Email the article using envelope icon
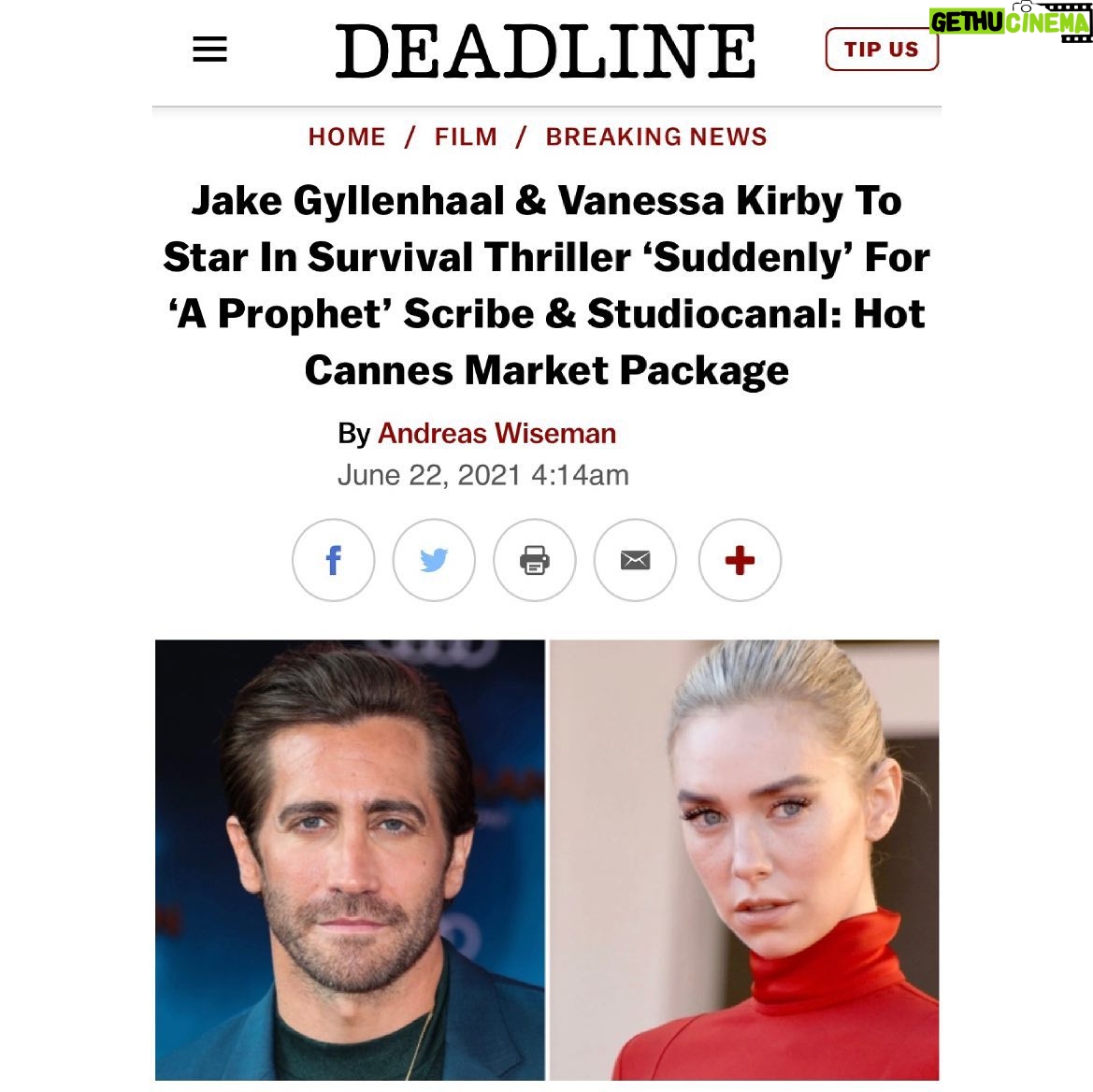The image size is (1093, 1092). [635, 560]
